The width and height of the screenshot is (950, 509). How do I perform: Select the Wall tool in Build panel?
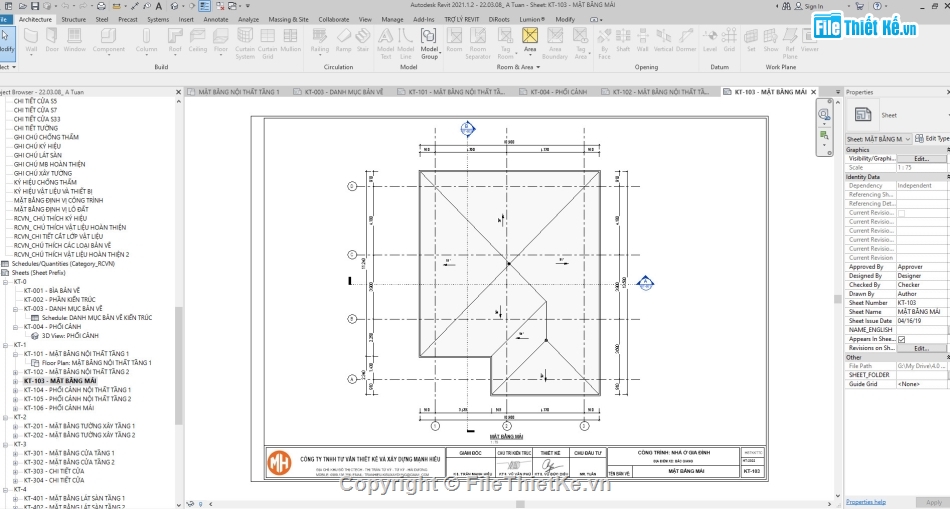(x=31, y=40)
